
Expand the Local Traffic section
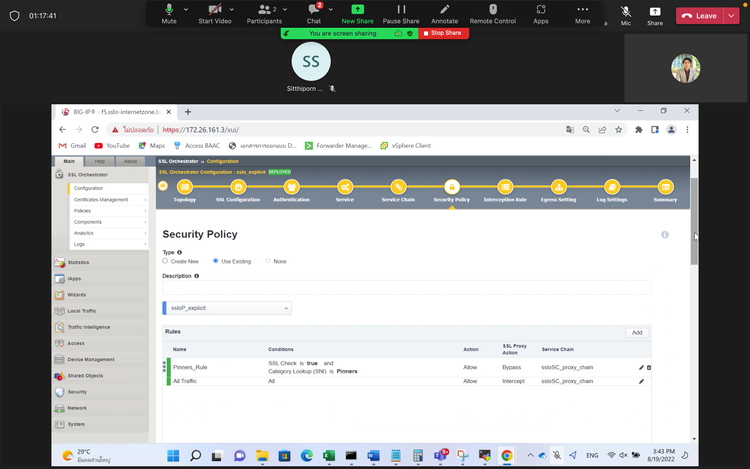[82, 311]
